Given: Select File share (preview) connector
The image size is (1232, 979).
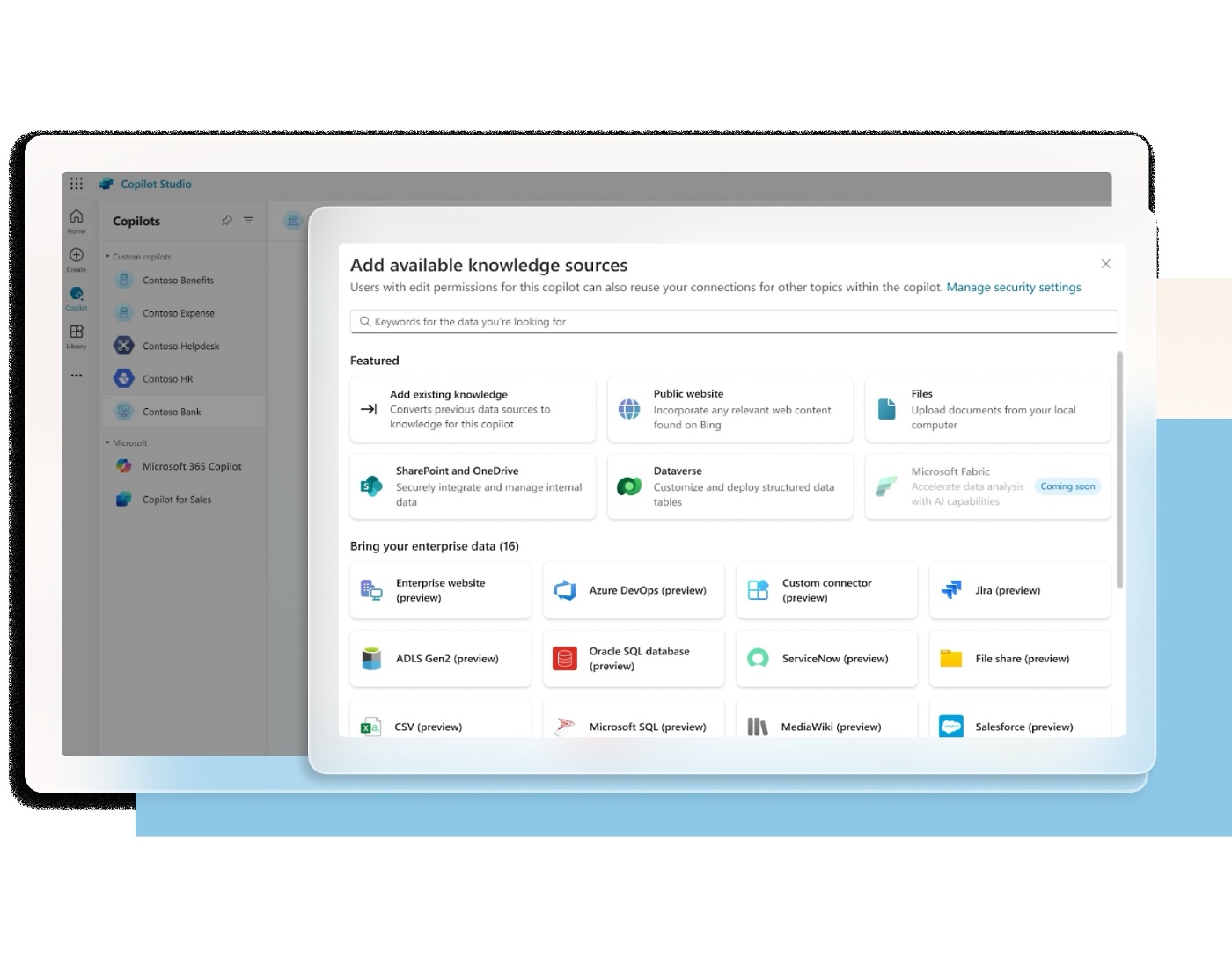Looking at the screenshot, I should click(1020, 659).
